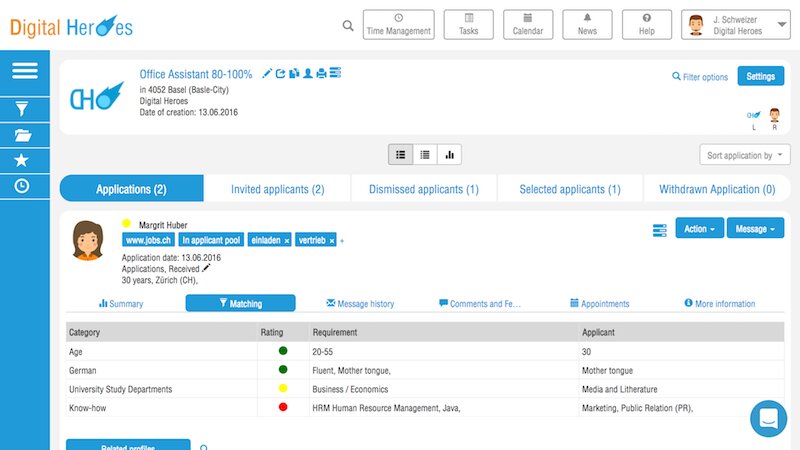Switch to the detailed list view
The height and width of the screenshot is (450, 800).
coord(400,155)
